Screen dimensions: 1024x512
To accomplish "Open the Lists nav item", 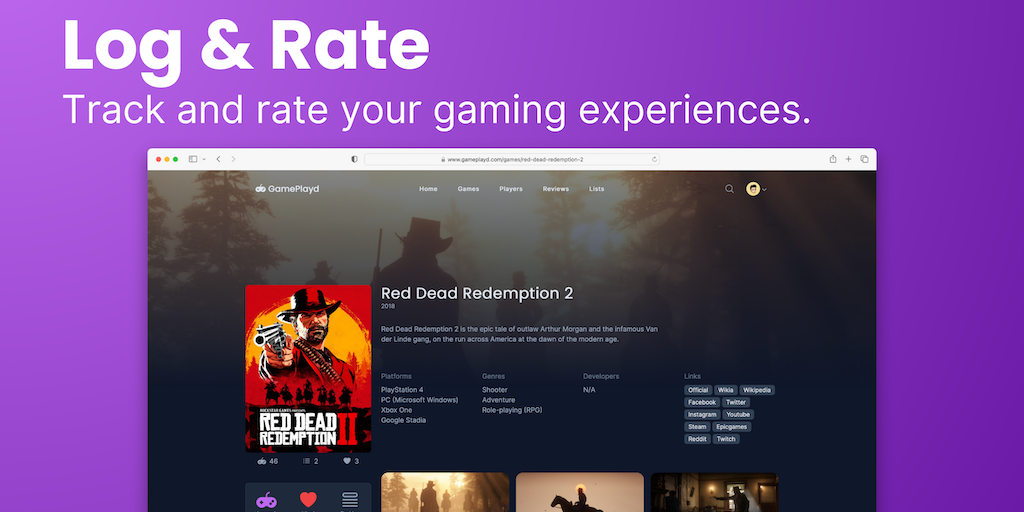I will (x=596, y=189).
